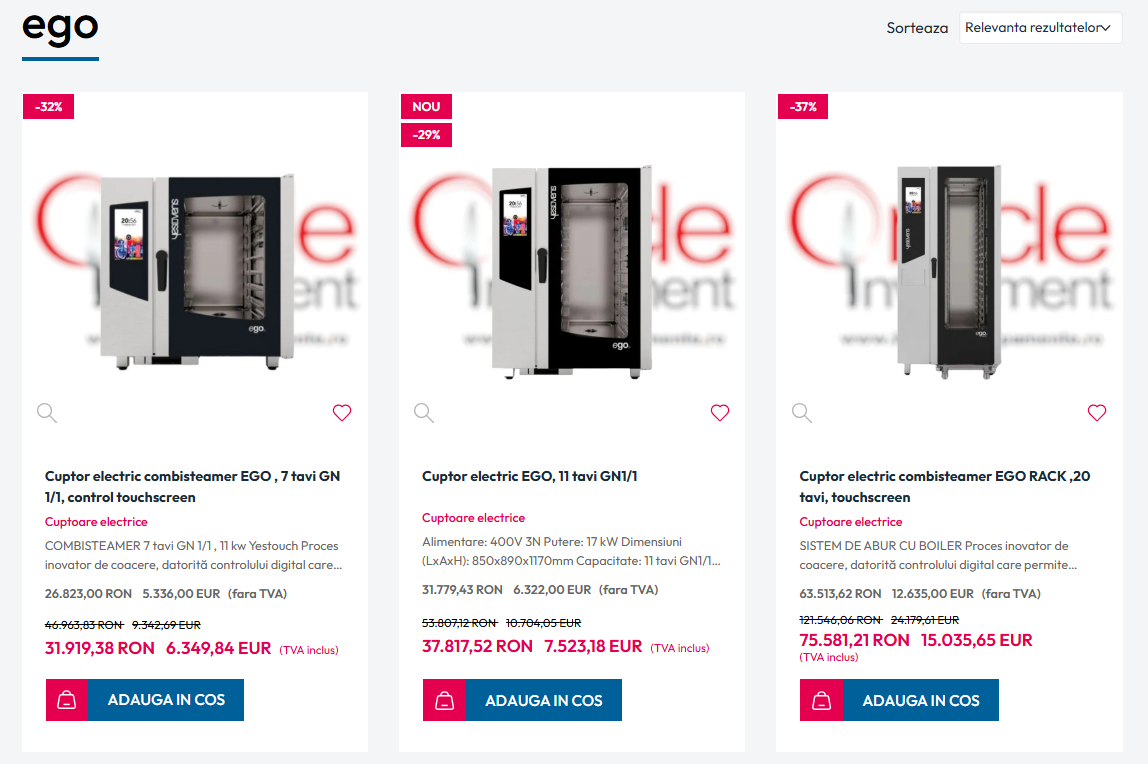Click ADAUGA IN COS for 7 tavi combisteamer
Screen dimensions: 1148x764
[166, 700]
